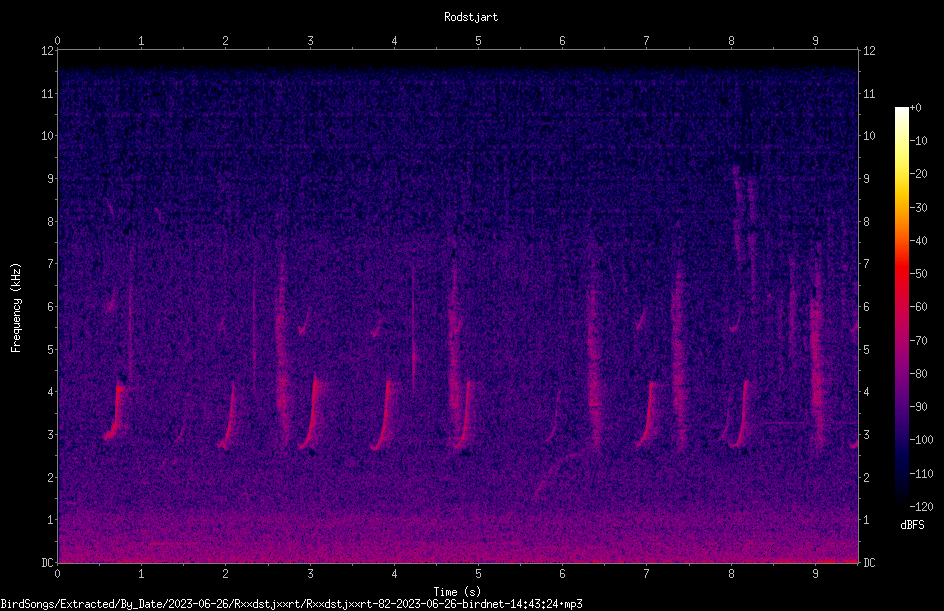This screenshot has height=611, width=944.
Task: Select the 11 tick on left frequency axis
Action: [x=48, y=93]
